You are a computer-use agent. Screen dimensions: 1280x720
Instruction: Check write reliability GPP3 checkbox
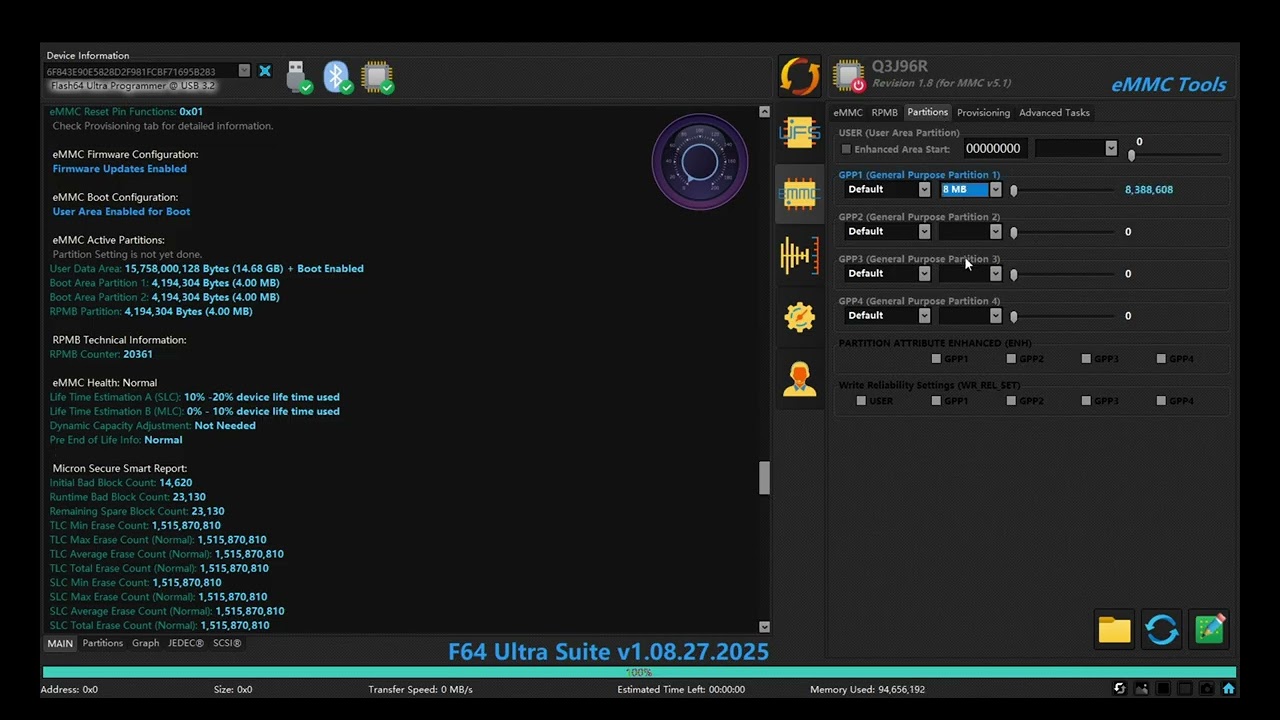click(1086, 400)
